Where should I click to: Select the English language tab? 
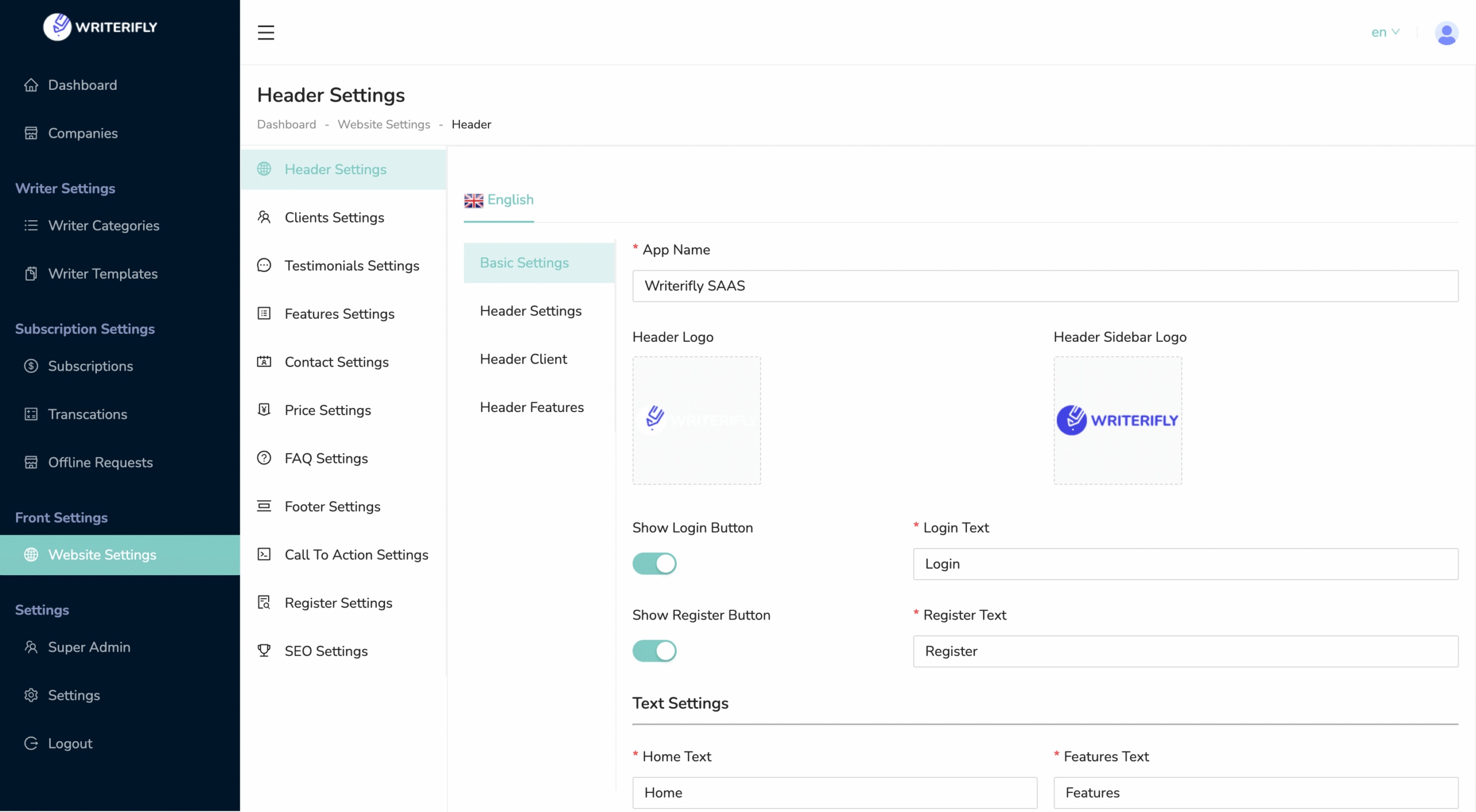coord(499,200)
